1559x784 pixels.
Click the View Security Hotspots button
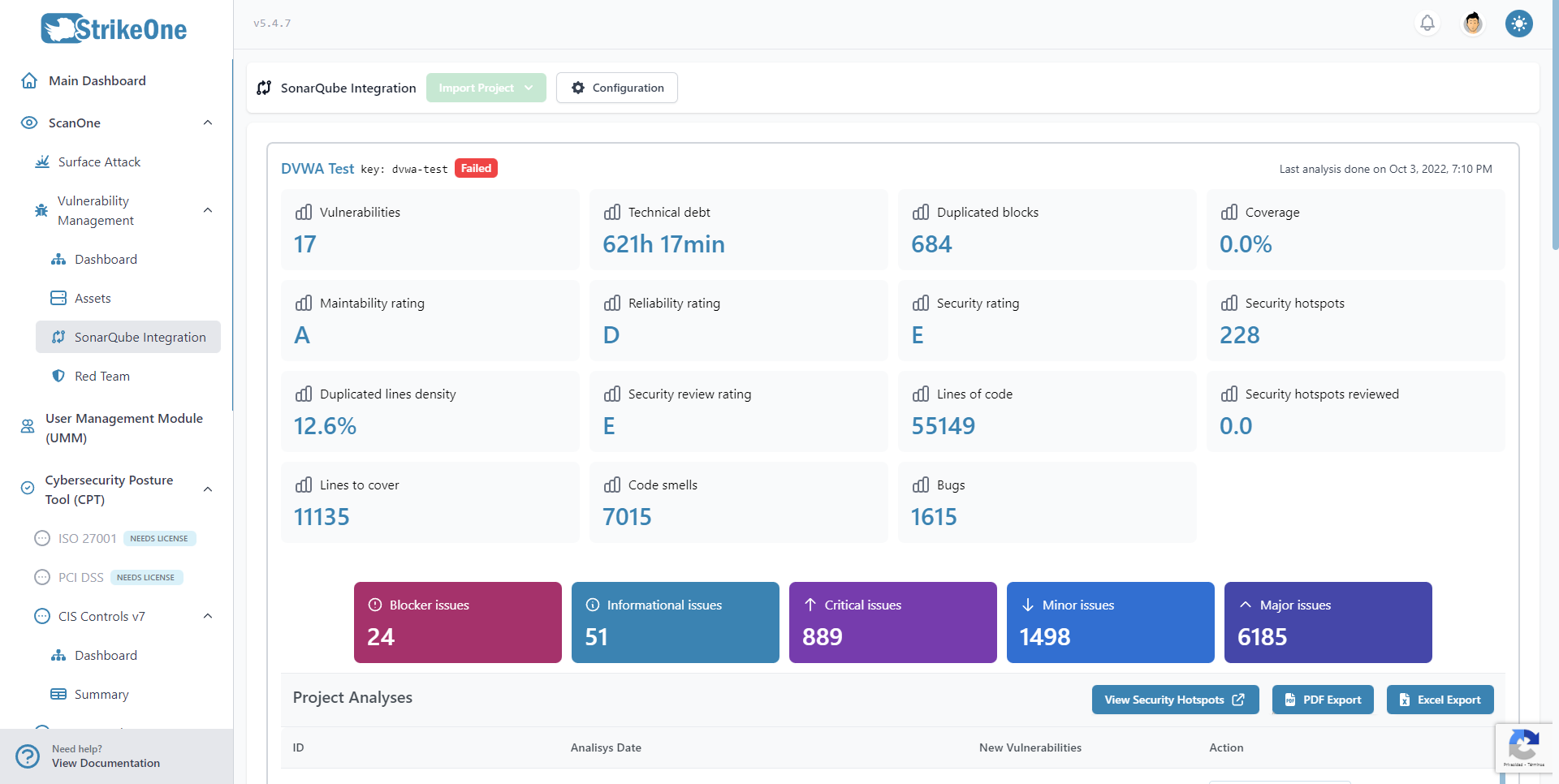coord(1175,699)
